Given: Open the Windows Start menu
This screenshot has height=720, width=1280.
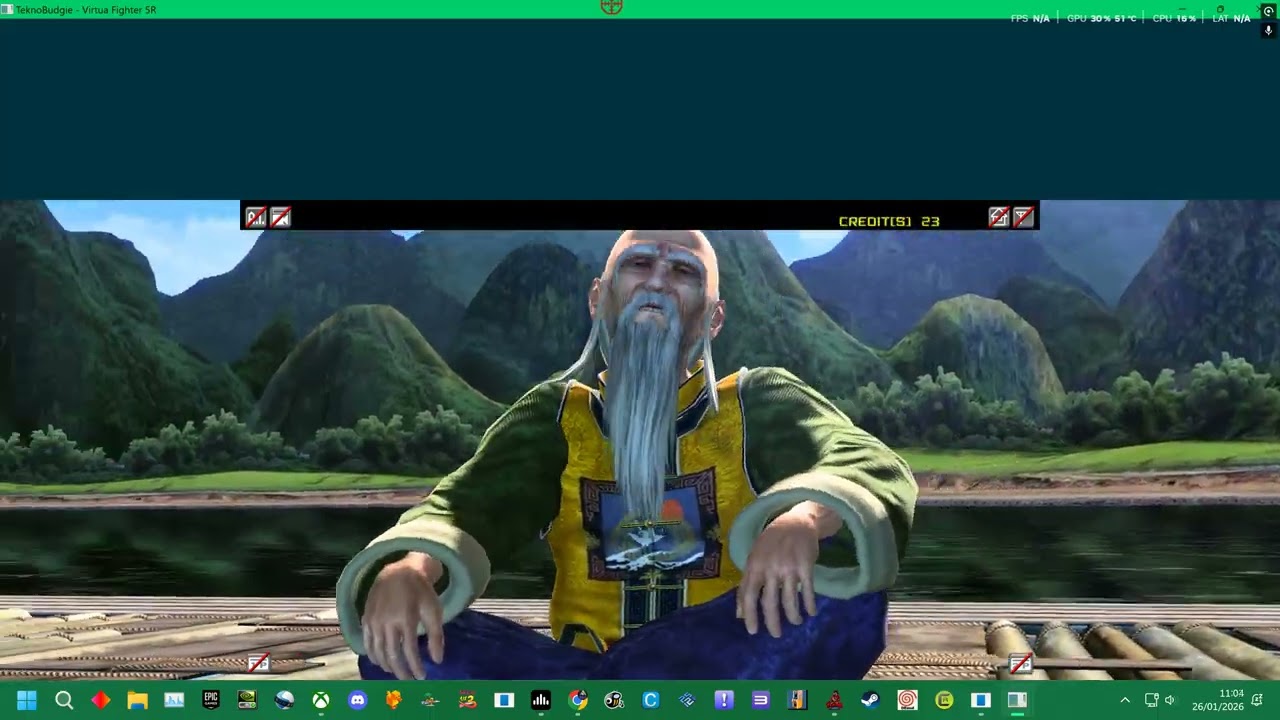Looking at the screenshot, I should [27, 700].
